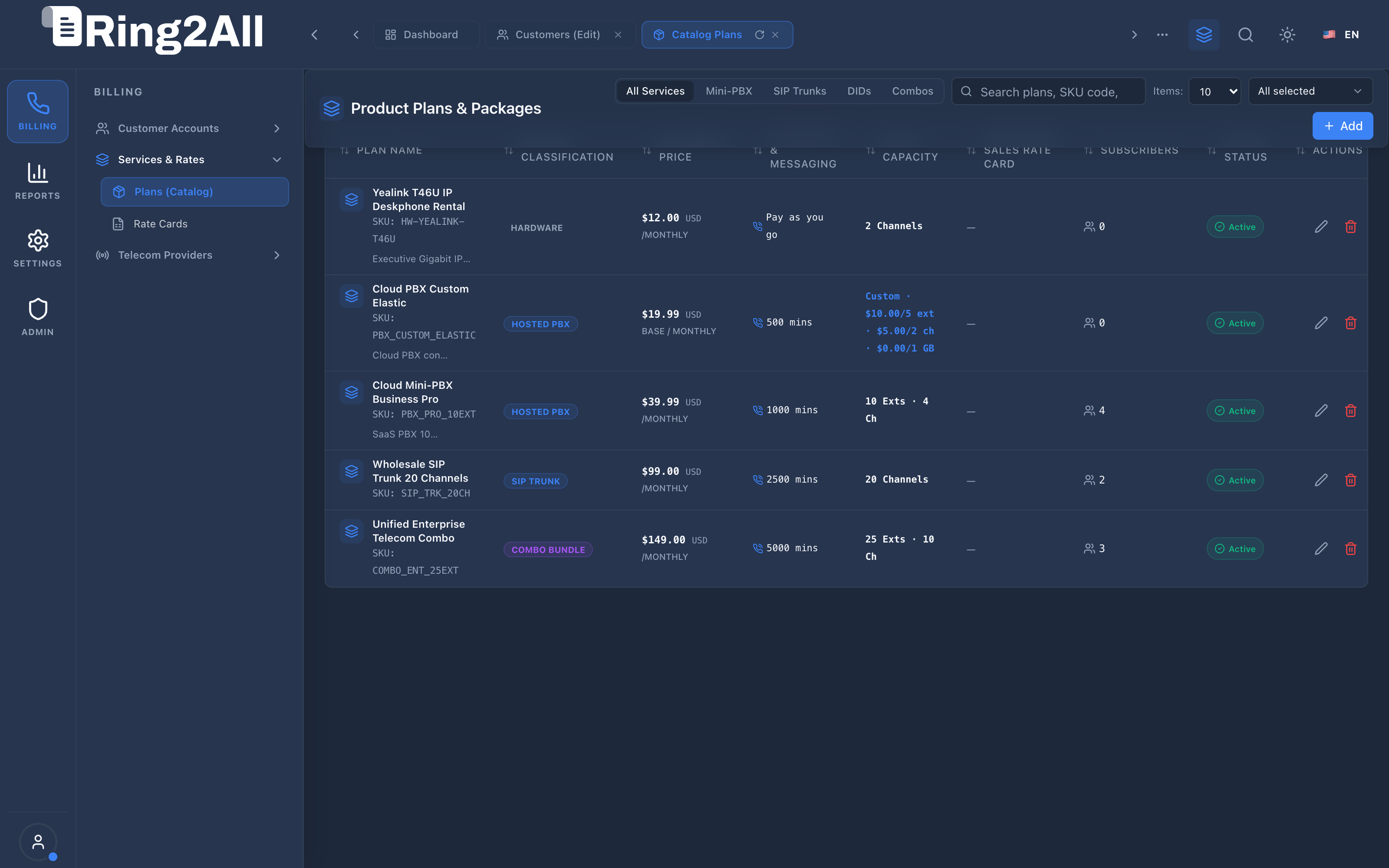
Task: Focus the Search plans input field
Action: (x=1048, y=91)
